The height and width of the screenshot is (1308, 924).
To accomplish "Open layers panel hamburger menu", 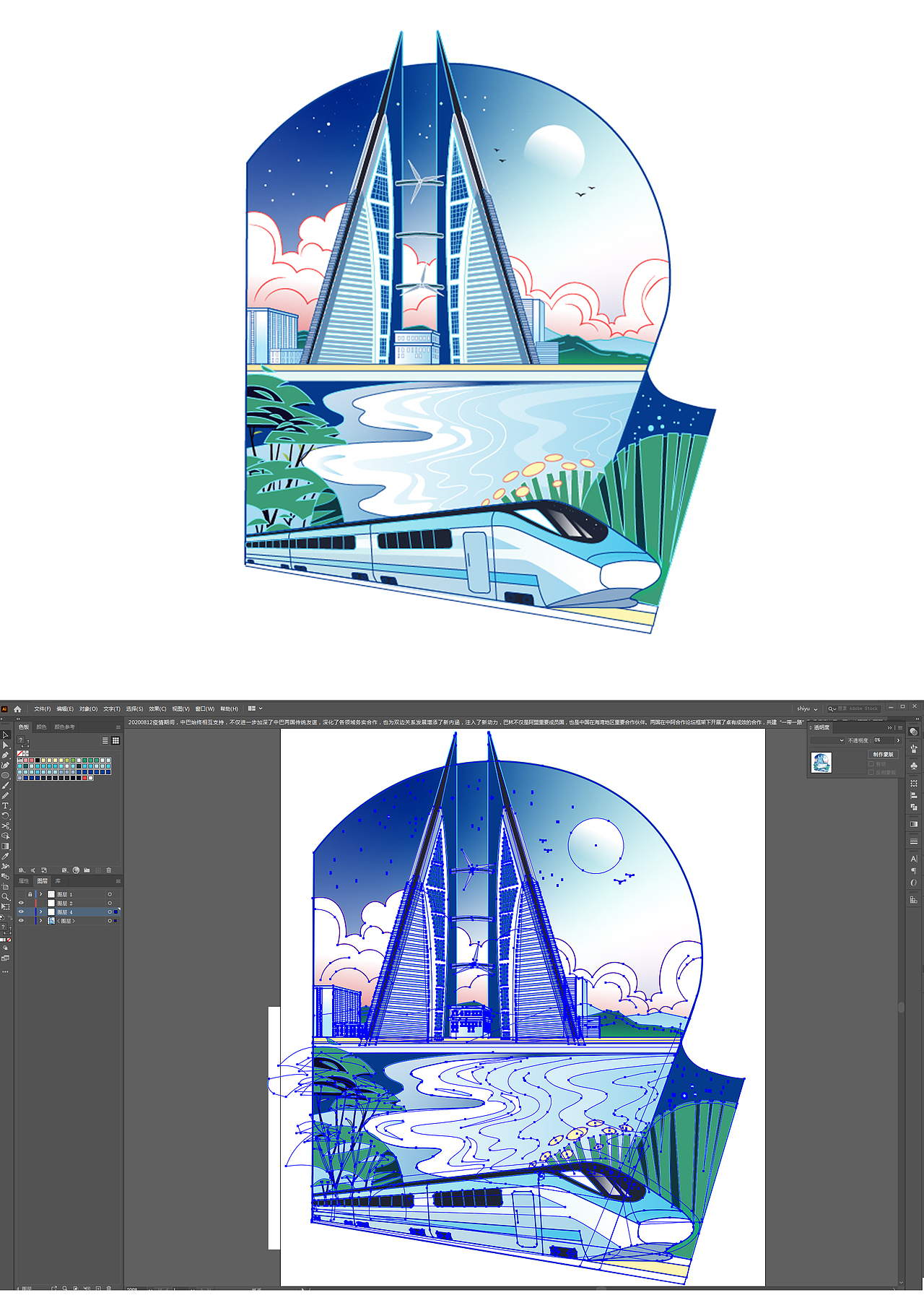I will click(x=118, y=881).
